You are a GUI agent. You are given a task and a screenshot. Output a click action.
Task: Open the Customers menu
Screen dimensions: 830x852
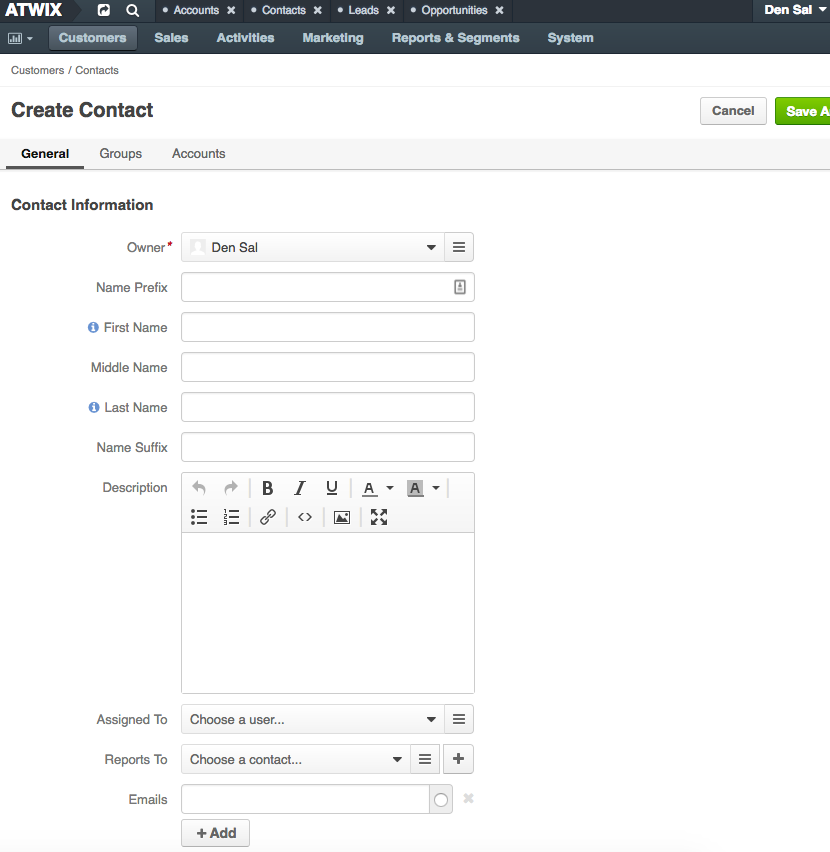click(x=92, y=38)
